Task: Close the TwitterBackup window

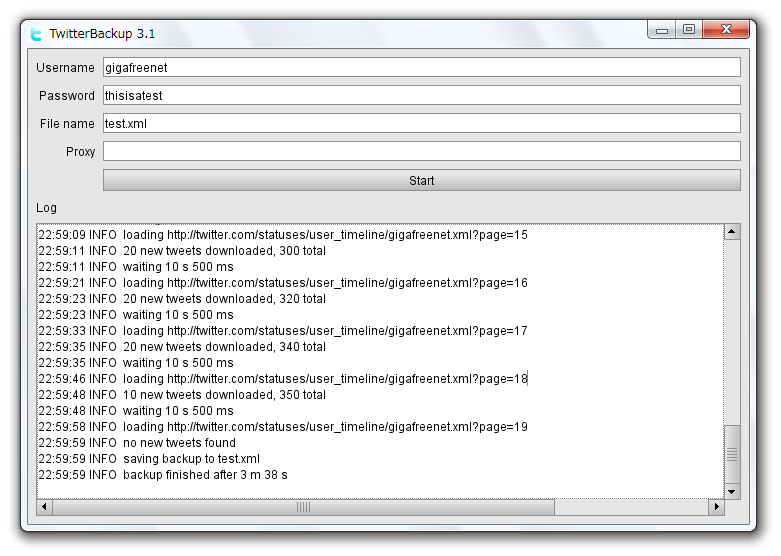Action: pyautogui.click(x=726, y=29)
